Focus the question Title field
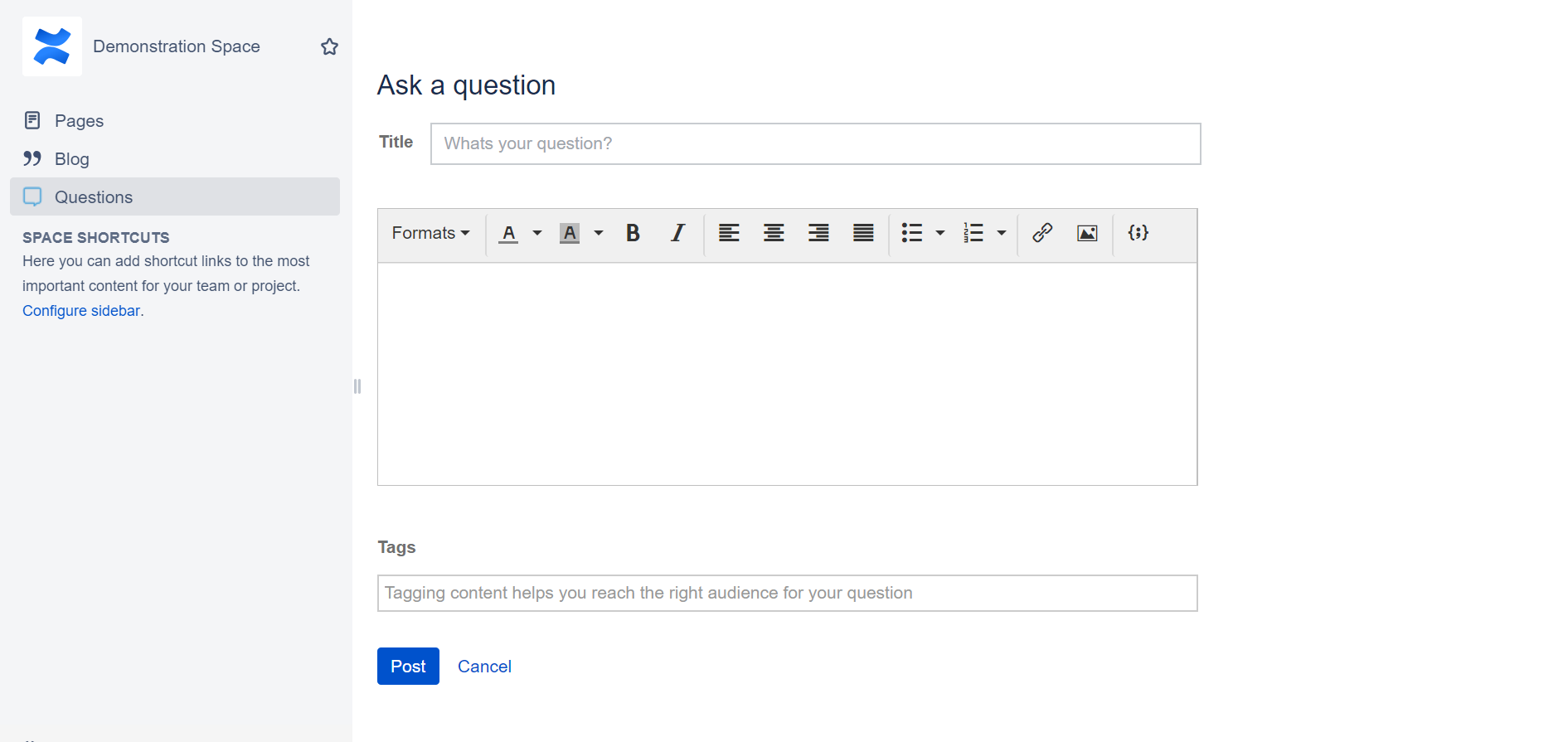 coord(815,143)
